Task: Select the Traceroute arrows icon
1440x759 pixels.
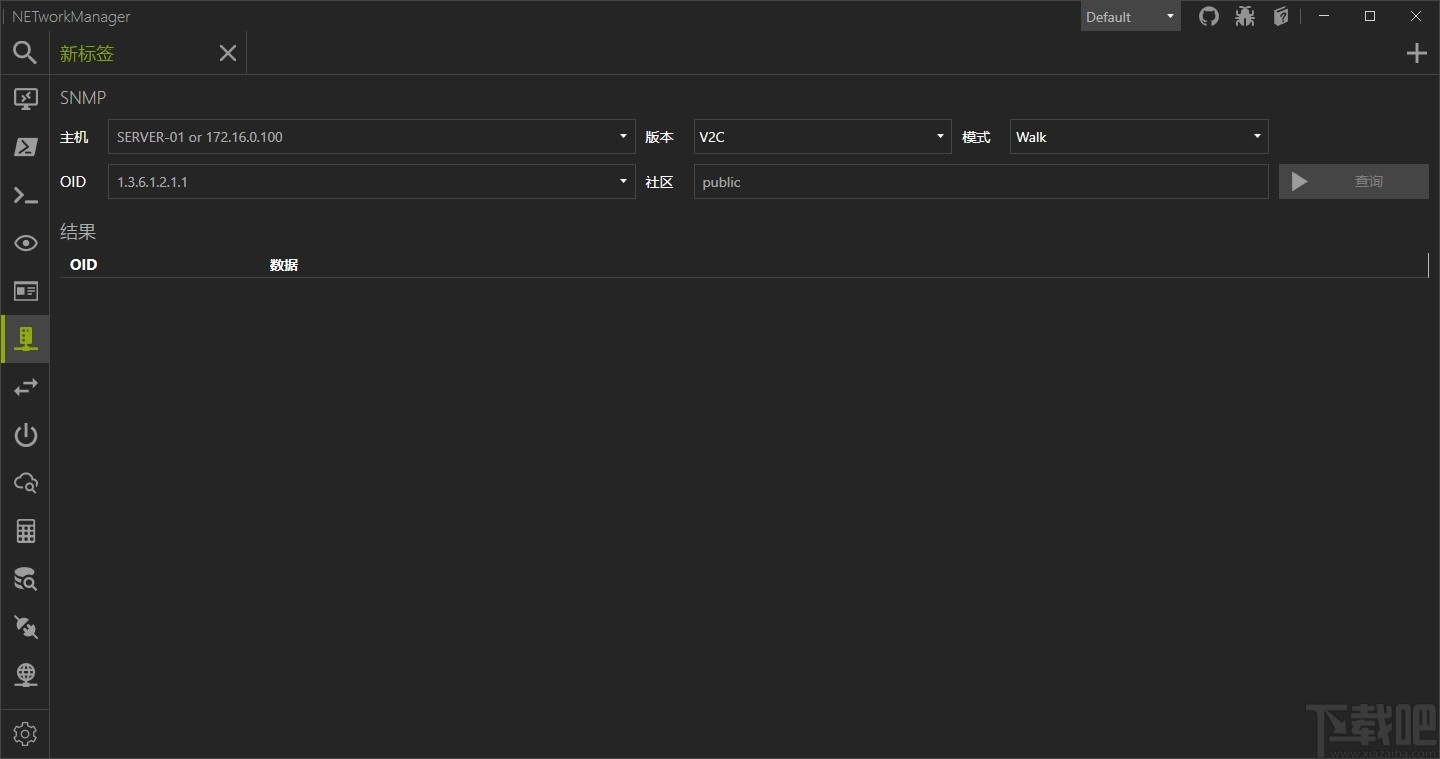Action: (x=25, y=387)
